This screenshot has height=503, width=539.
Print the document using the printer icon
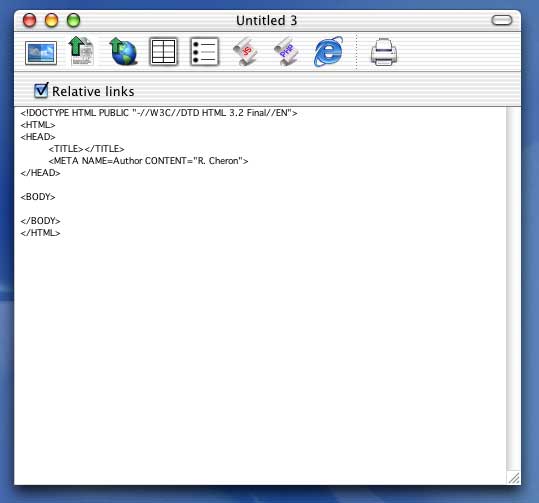384,52
